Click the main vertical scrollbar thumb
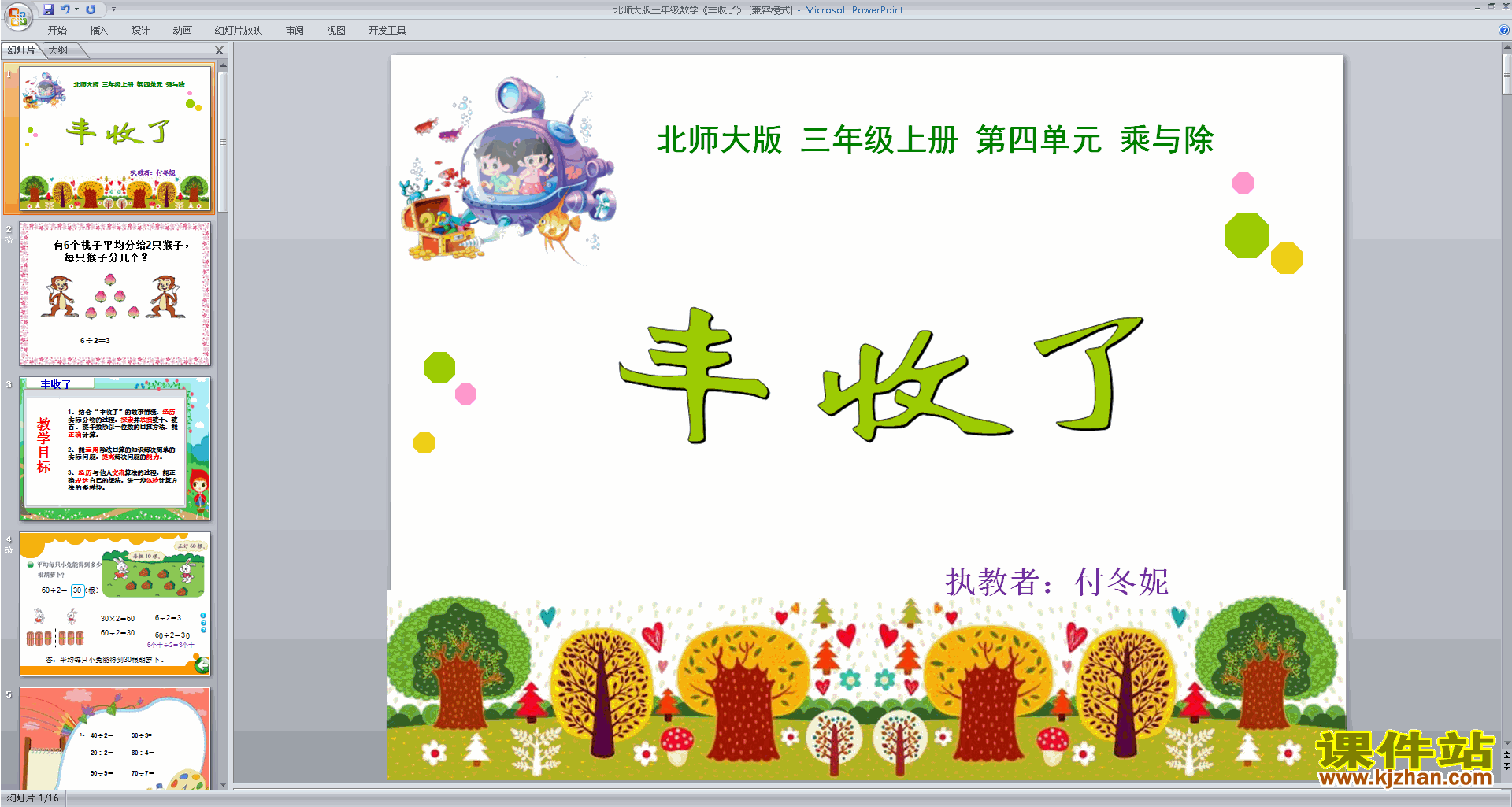Screen dimensions: 1512x807 pyautogui.click(x=1506, y=75)
